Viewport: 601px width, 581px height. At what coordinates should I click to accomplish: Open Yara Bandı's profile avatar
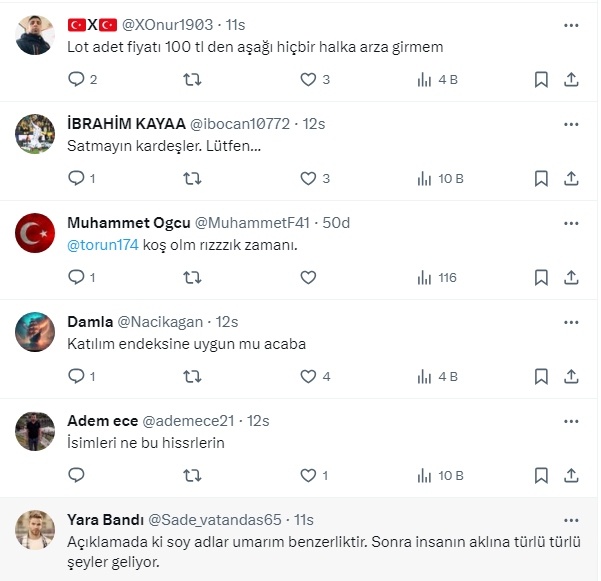(x=35, y=531)
